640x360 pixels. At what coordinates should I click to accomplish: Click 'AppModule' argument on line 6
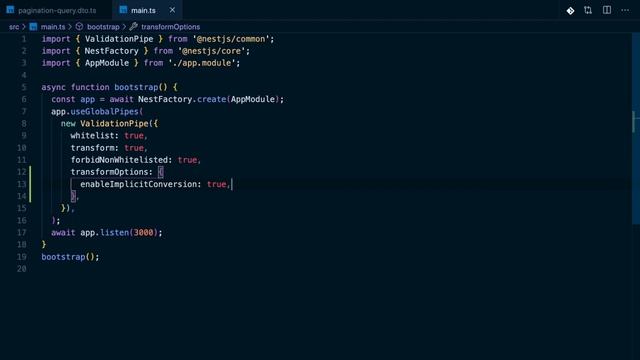point(253,100)
